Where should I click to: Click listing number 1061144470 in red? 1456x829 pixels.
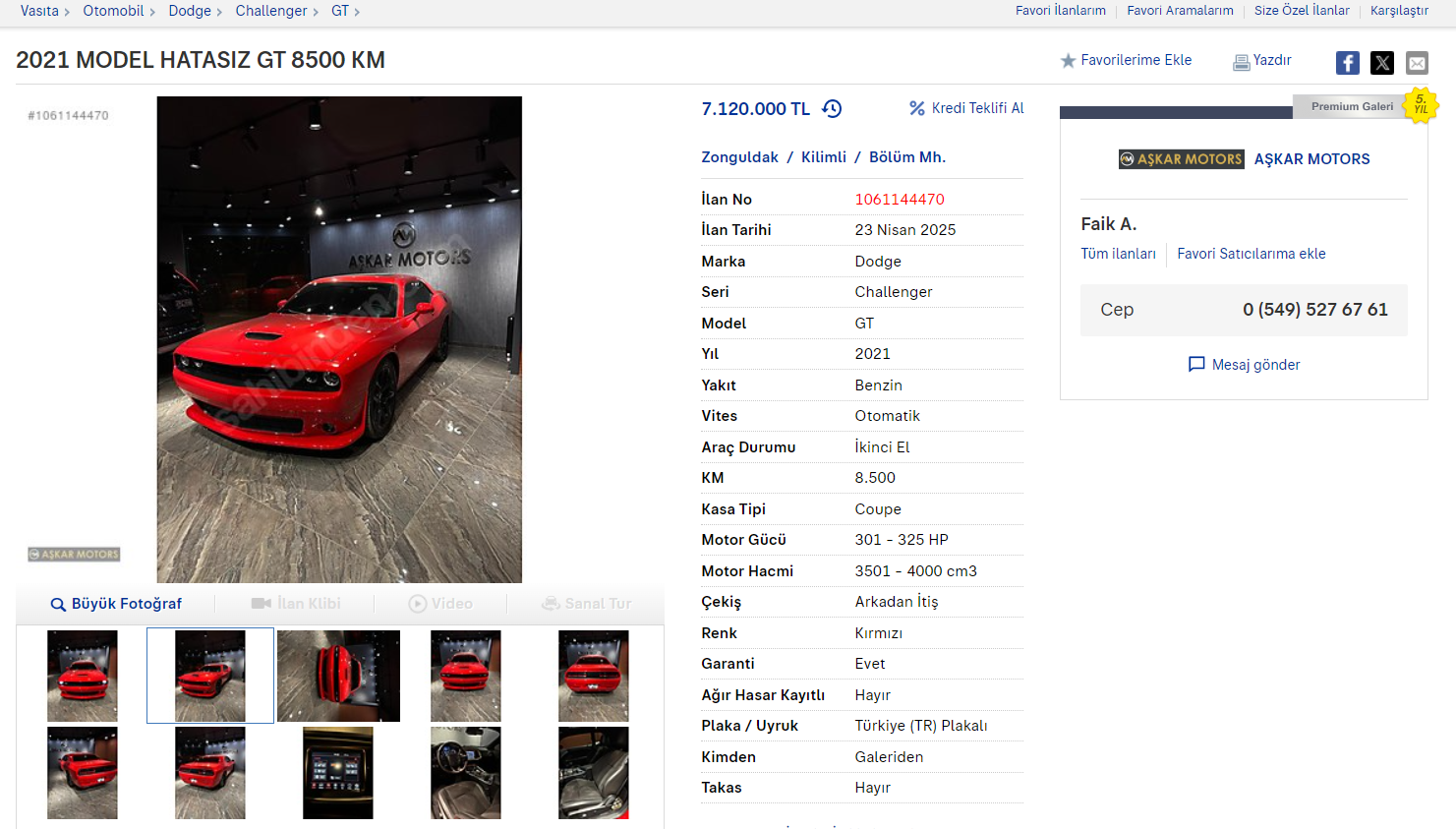point(900,200)
